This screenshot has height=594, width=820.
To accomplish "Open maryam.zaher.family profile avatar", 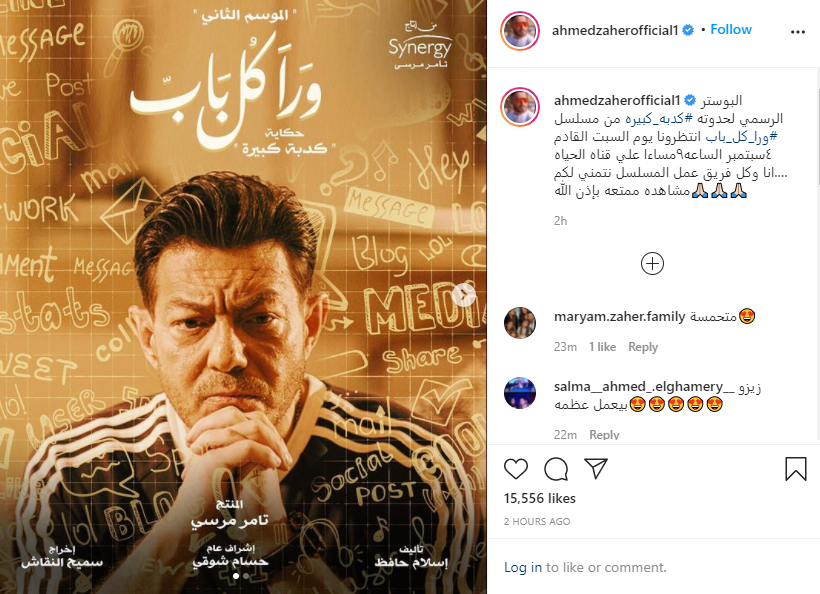I will coord(520,323).
